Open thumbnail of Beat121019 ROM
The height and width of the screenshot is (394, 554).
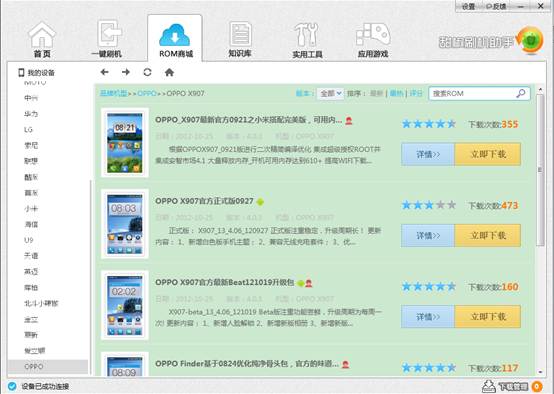click(x=125, y=305)
